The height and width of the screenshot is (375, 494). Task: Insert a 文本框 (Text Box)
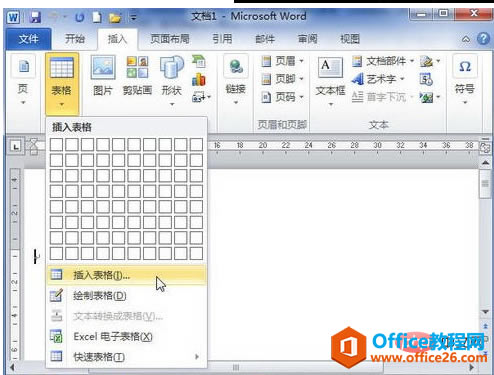pyautogui.click(x=330, y=82)
